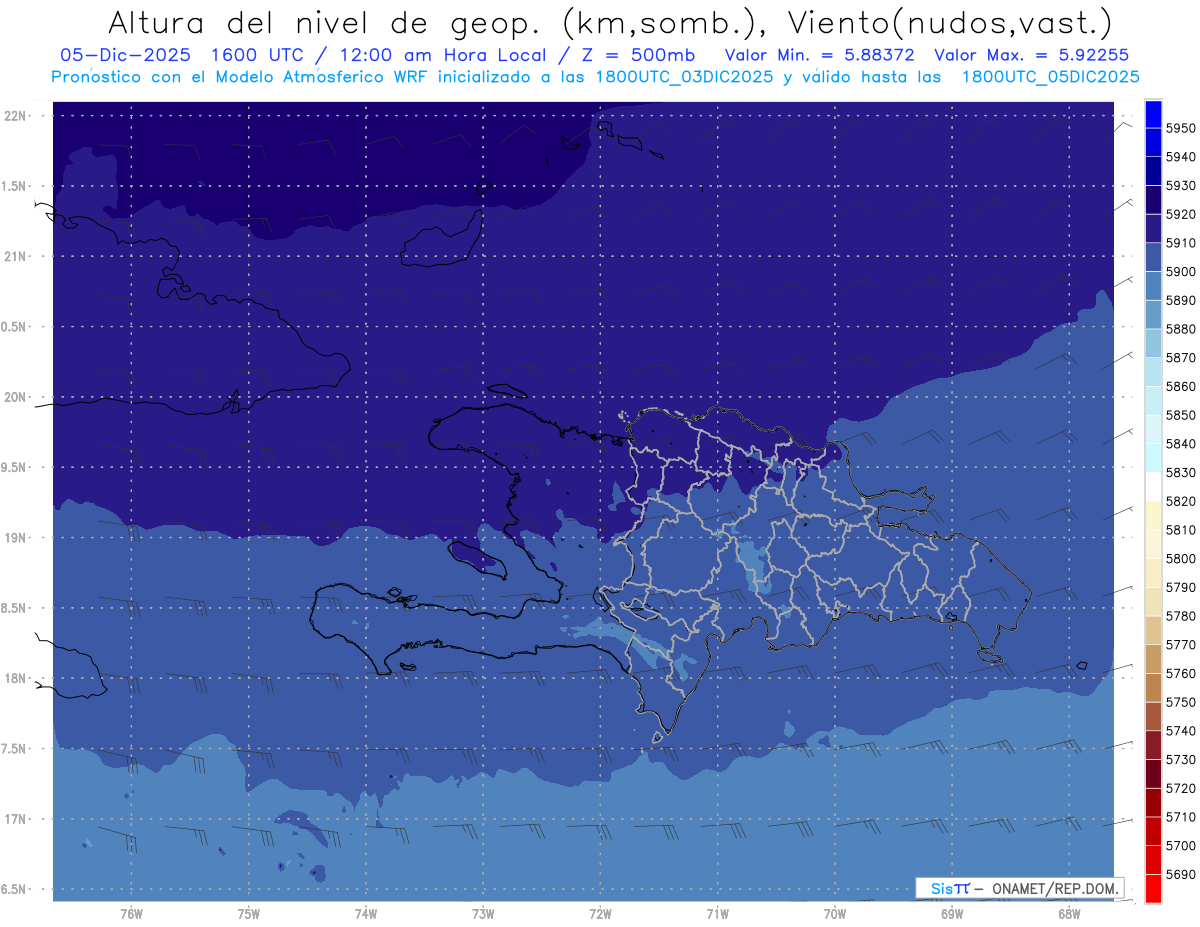Click legend value '5850'
The height and width of the screenshot is (927, 1200).
(1180, 415)
